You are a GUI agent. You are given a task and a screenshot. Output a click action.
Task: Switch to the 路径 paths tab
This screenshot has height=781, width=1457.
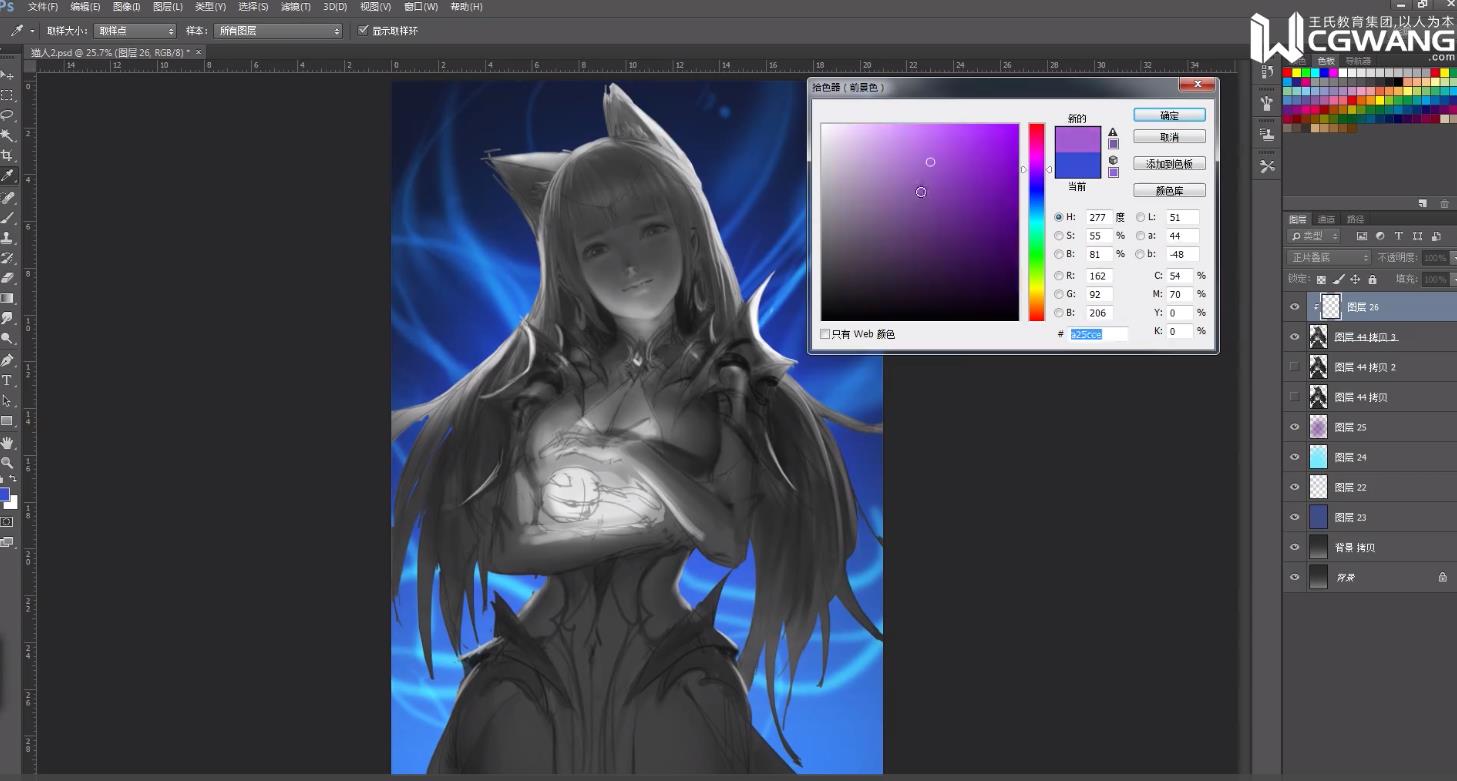click(x=1355, y=219)
